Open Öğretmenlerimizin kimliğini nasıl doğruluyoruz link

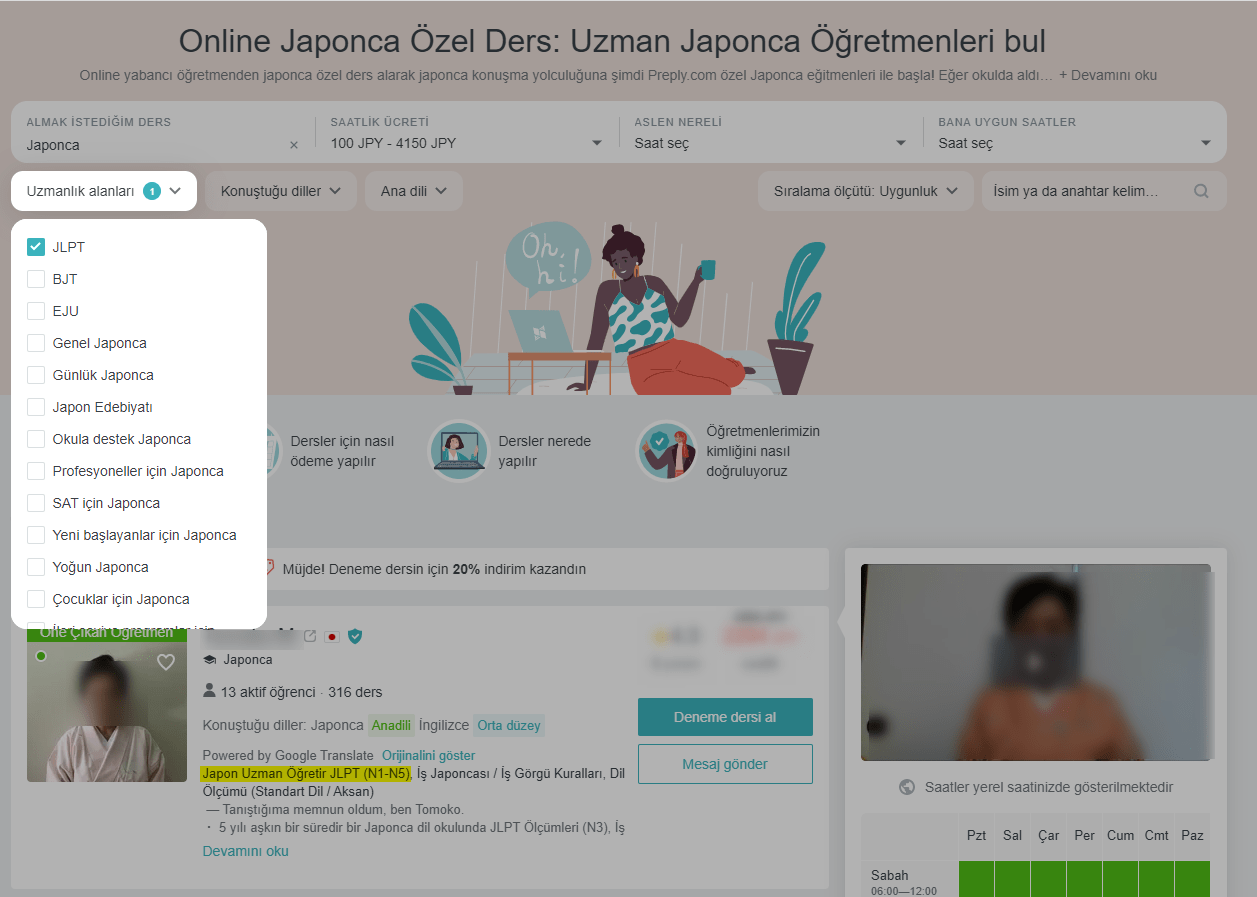click(x=763, y=451)
